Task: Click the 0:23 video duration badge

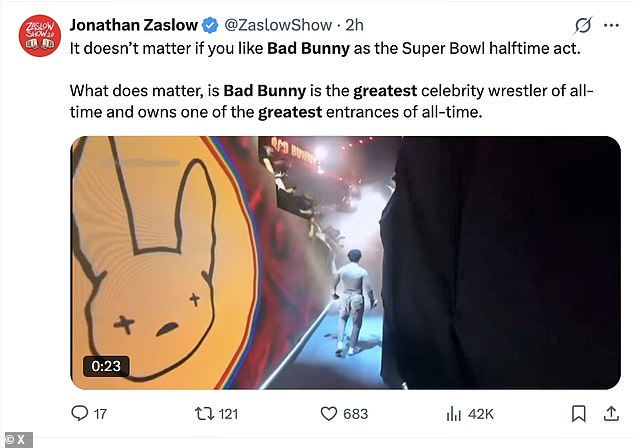Action: tap(106, 366)
